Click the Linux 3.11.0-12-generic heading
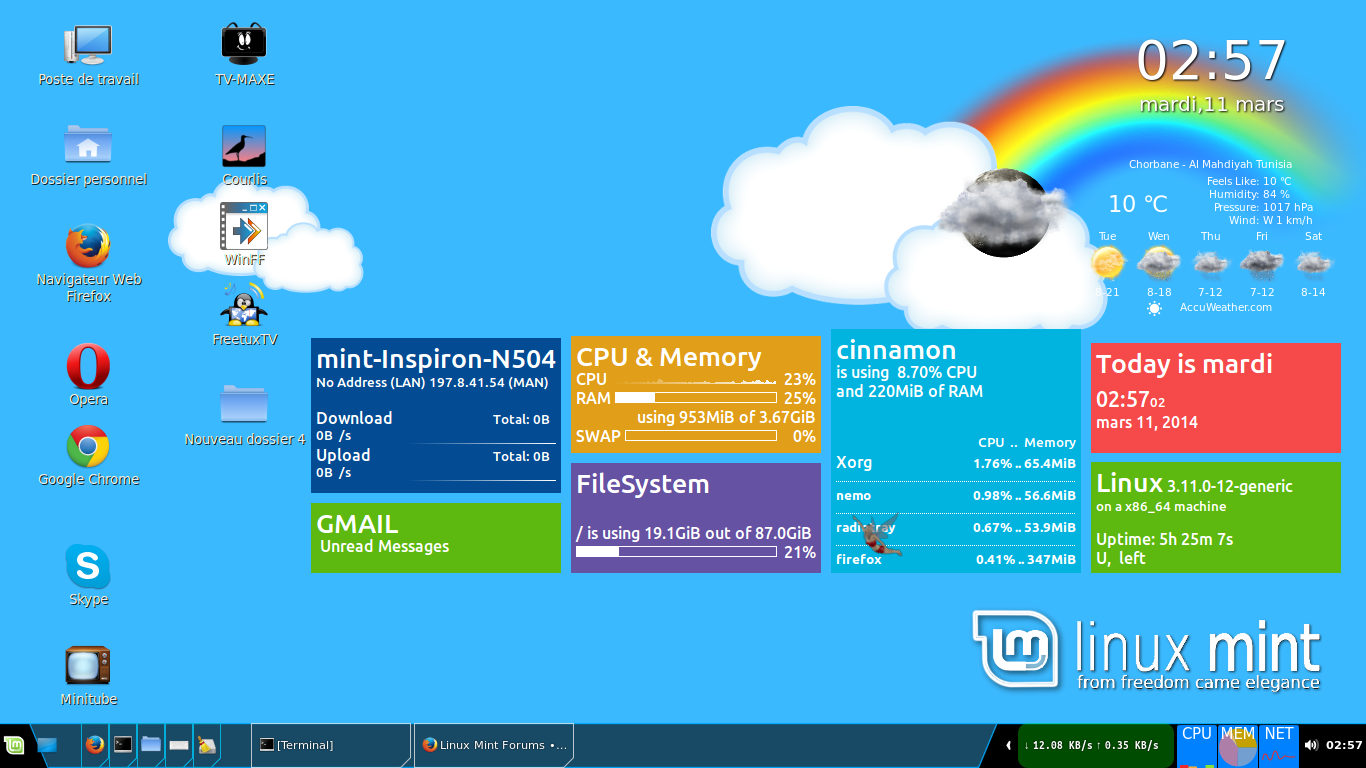The width and height of the screenshot is (1366, 768). tap(1194, 485)
